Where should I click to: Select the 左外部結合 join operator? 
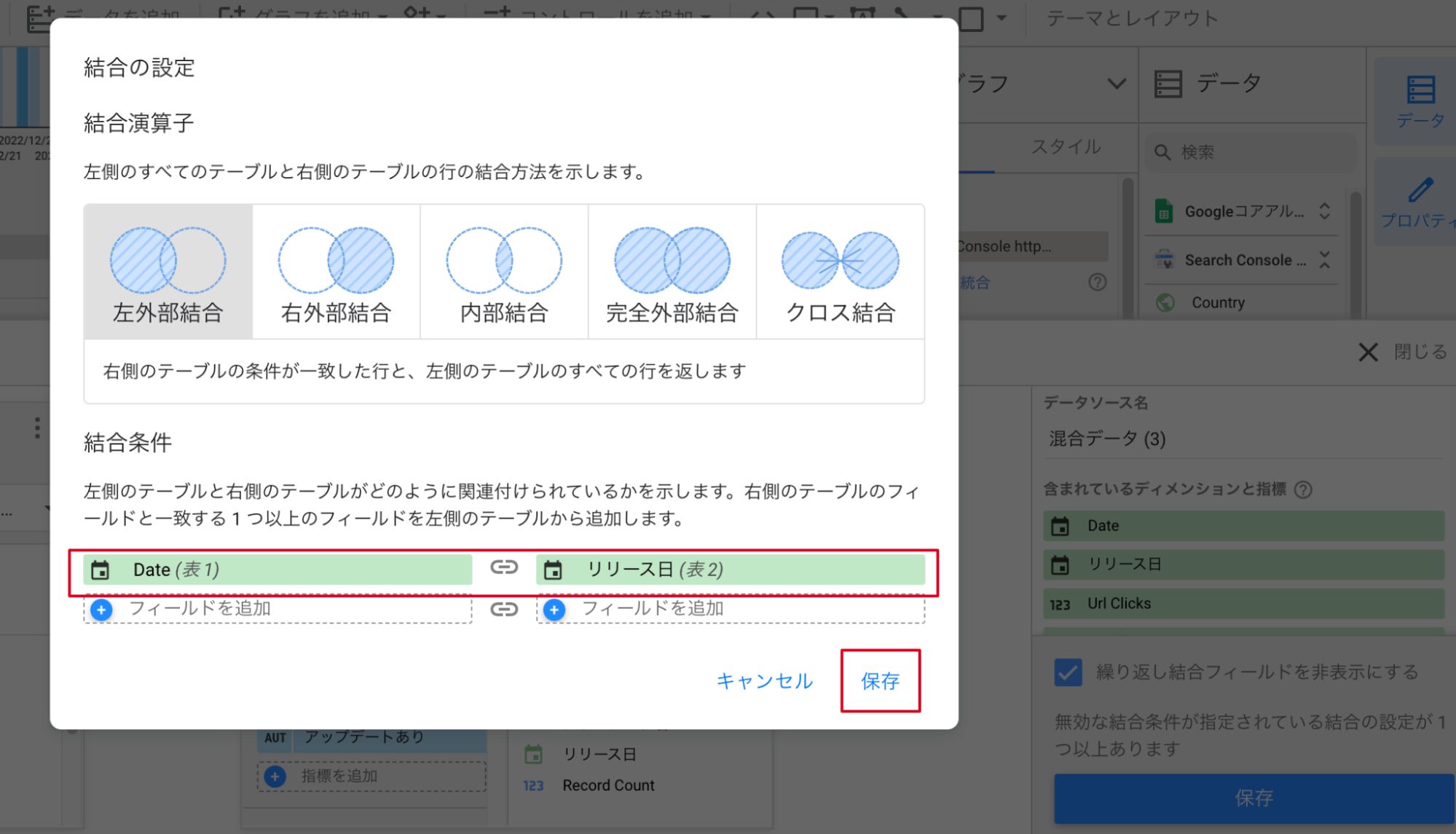tap(168, 272)
